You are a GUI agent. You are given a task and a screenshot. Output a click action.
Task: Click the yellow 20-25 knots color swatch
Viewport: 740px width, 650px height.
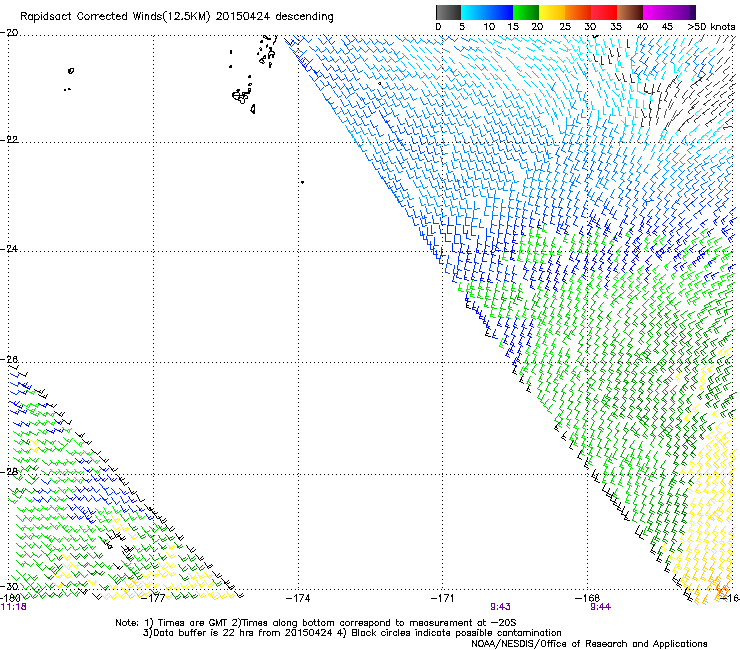(x=552, y=12)
